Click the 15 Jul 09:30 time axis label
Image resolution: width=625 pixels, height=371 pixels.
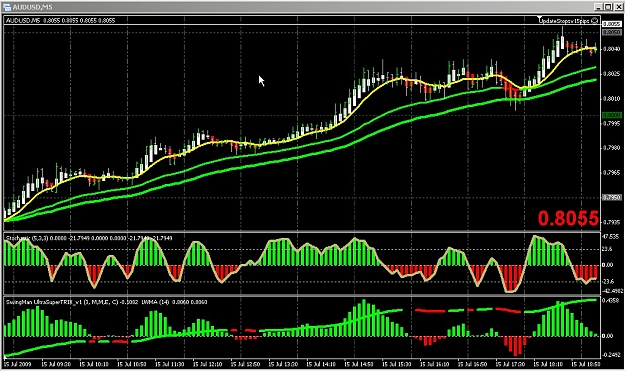[55, 364]
